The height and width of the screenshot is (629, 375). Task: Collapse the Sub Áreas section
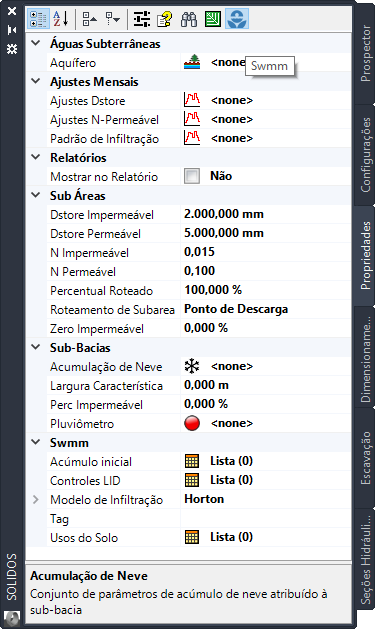[x=36, y=195]
